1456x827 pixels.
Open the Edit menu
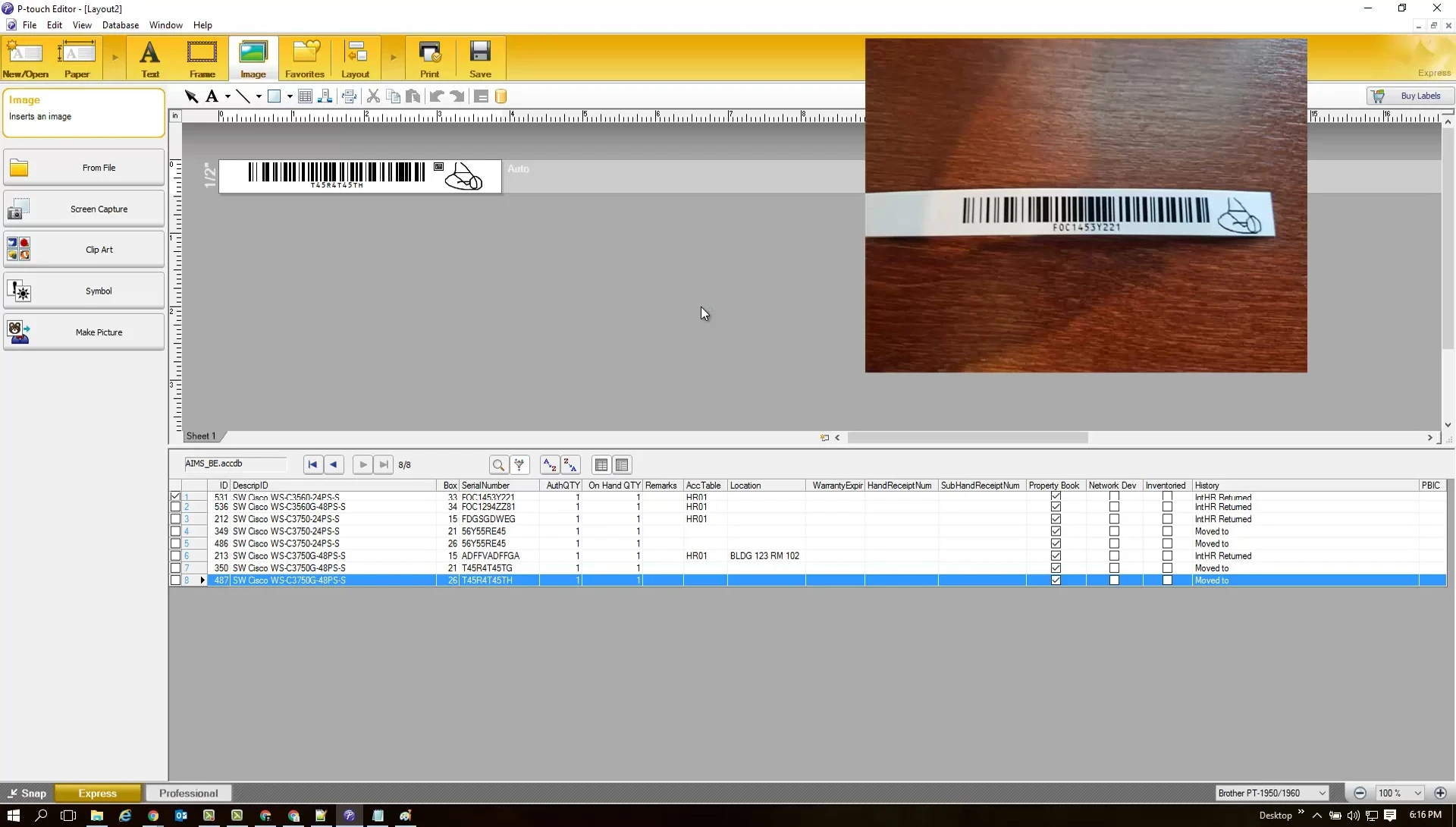pos(55,25)
